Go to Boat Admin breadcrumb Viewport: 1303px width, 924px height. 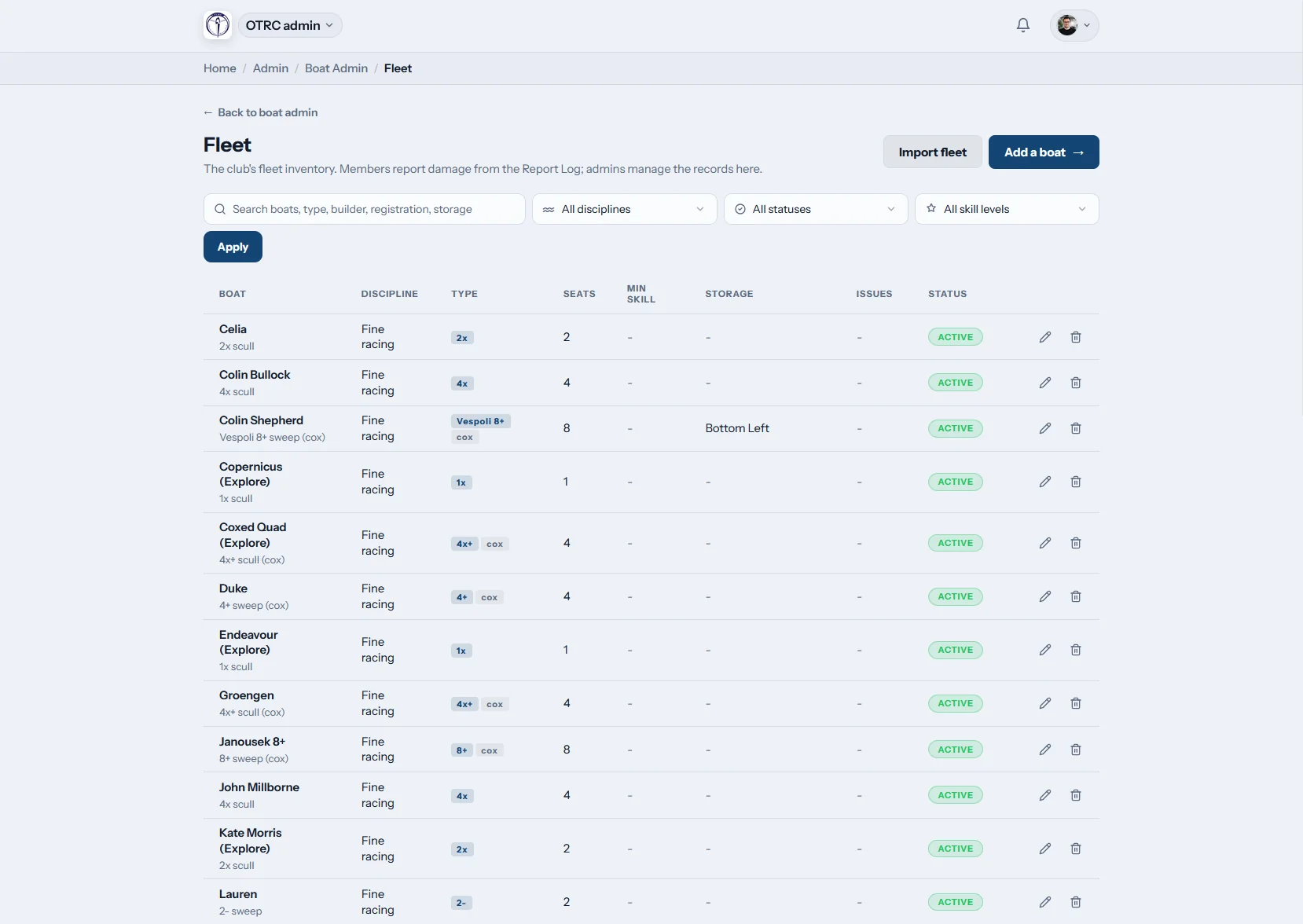tap(336, 68)
